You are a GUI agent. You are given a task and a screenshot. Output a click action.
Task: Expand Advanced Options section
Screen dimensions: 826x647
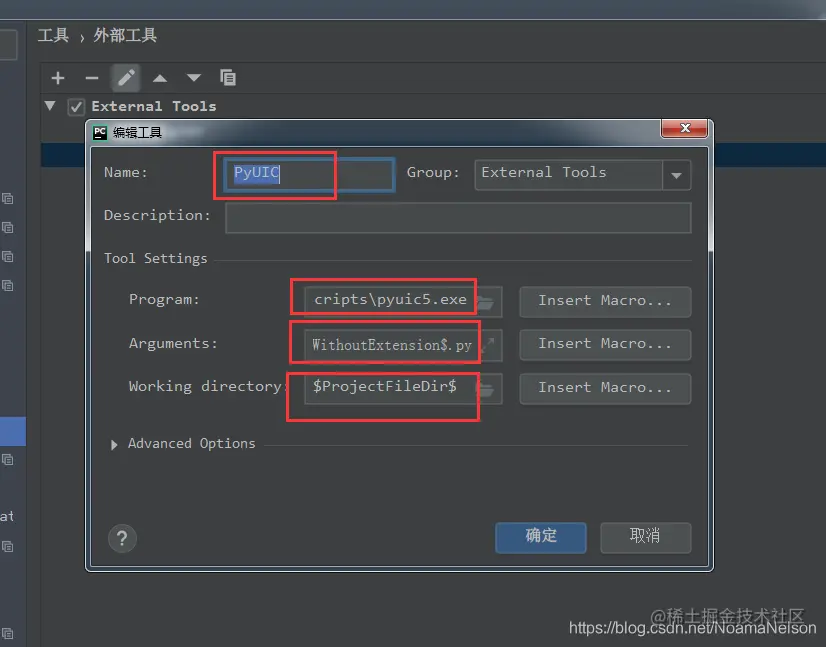(114, 445)
